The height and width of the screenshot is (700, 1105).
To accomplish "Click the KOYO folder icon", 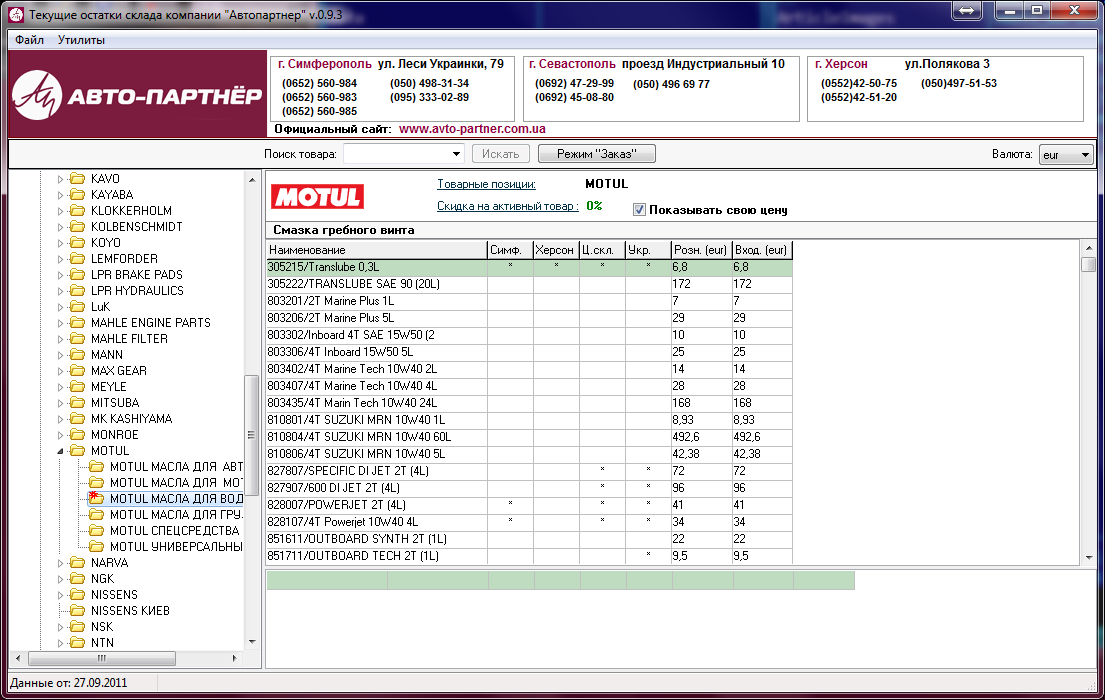I will 78,242.
